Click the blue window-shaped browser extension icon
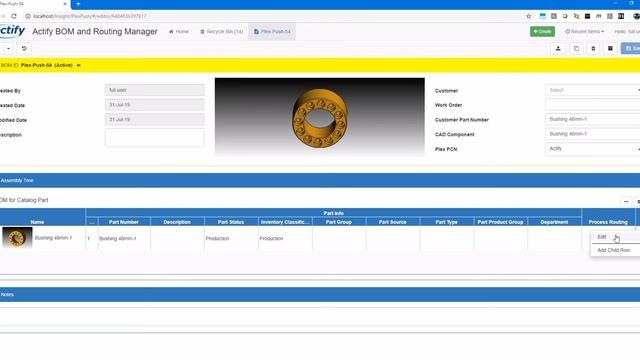 pyautogui.click(x=542, y=16)
